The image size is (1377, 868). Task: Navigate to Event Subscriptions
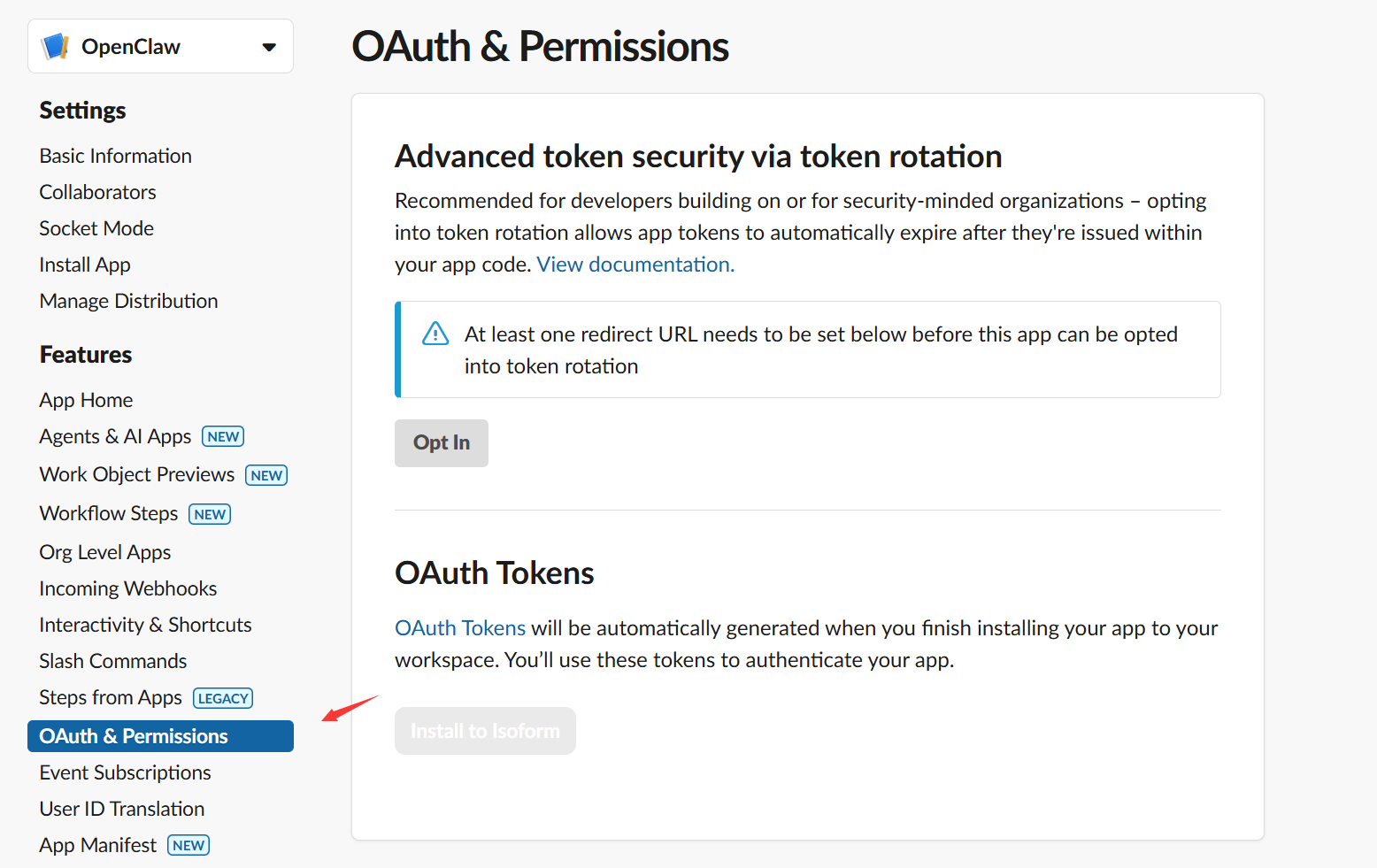coord(125,772)
